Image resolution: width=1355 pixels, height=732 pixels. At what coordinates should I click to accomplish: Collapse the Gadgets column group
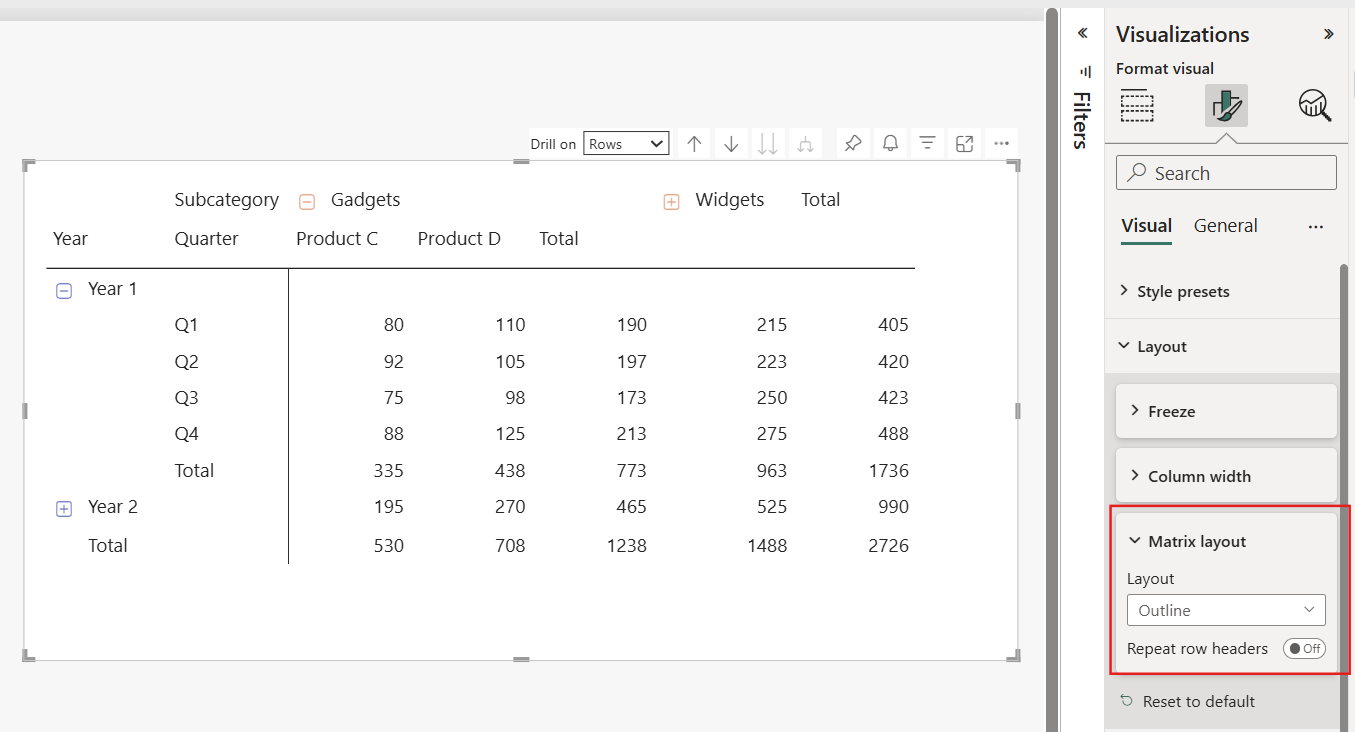(x=308, y=202)
